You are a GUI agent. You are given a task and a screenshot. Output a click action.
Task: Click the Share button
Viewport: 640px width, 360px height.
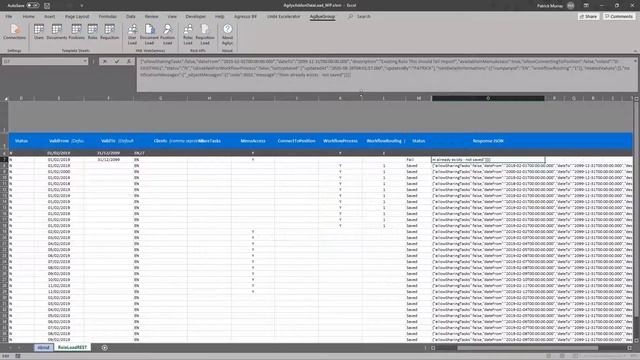click(x=588, y=16)
